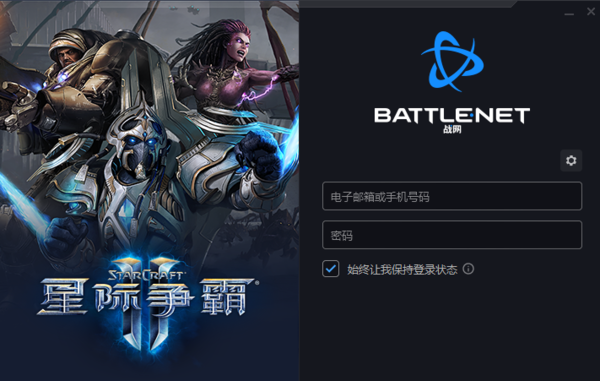Open the gear settings button
Image resolution: width=600 pixels, height=381 pixels.
pos(571,160)
